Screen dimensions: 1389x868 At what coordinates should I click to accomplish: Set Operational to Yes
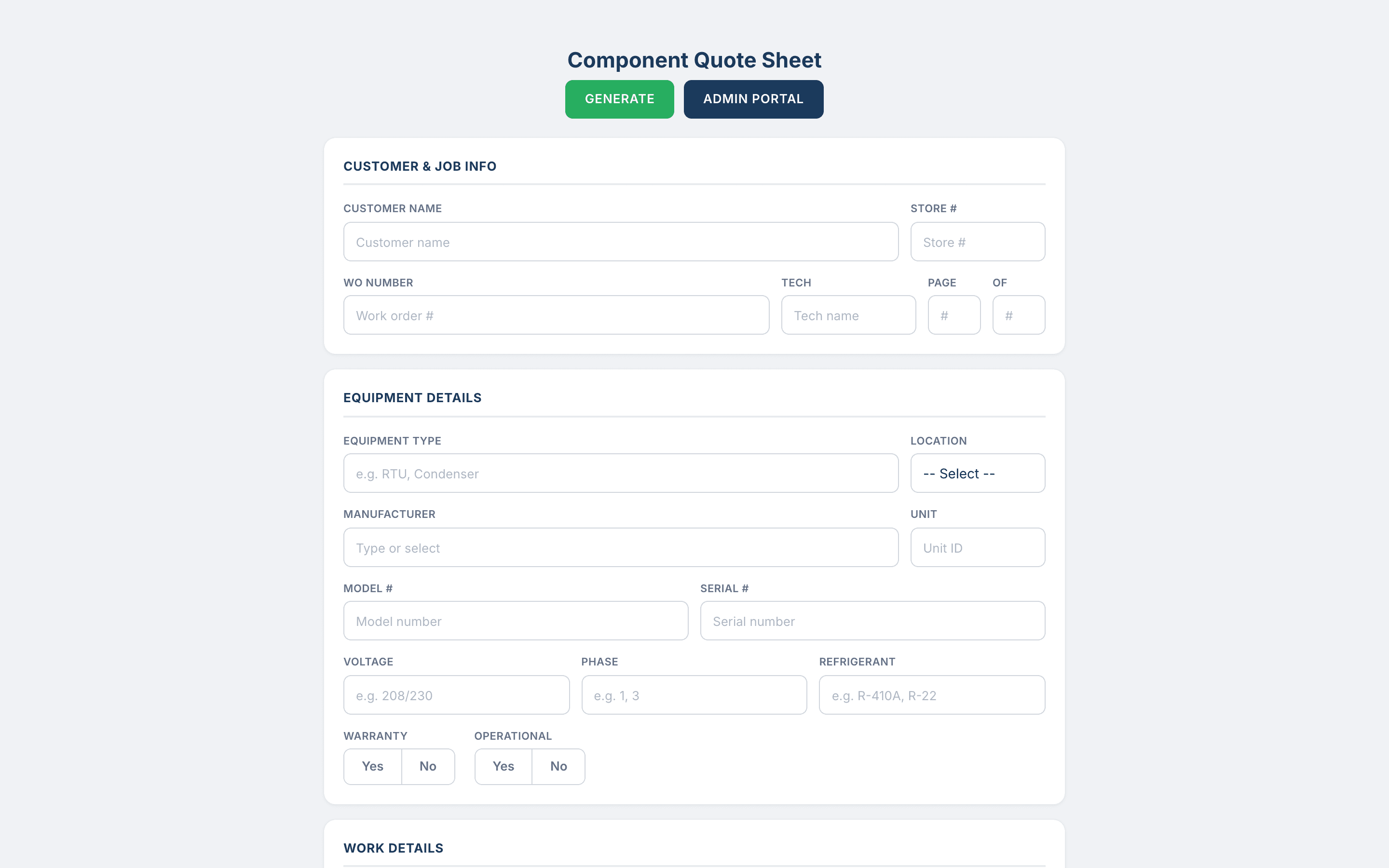pyautogui.click(x=503, y=766)
